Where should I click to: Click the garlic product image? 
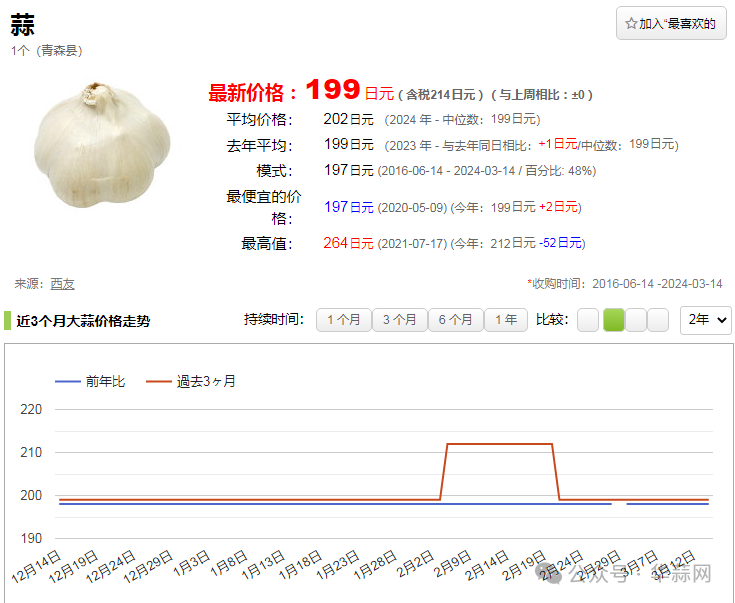pos(102,145)
